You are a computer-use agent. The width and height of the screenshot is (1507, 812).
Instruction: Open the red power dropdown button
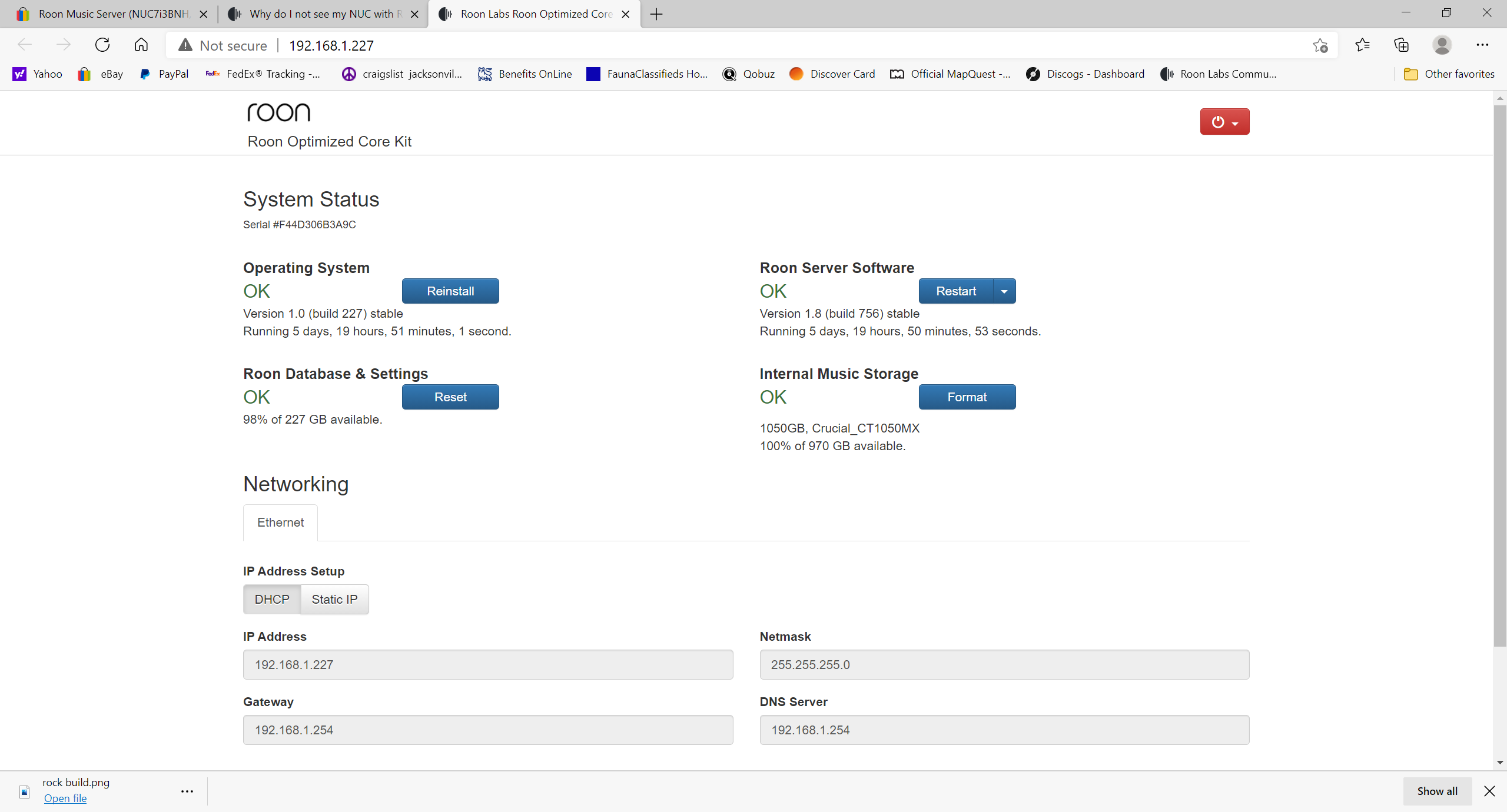point(1224,122)
